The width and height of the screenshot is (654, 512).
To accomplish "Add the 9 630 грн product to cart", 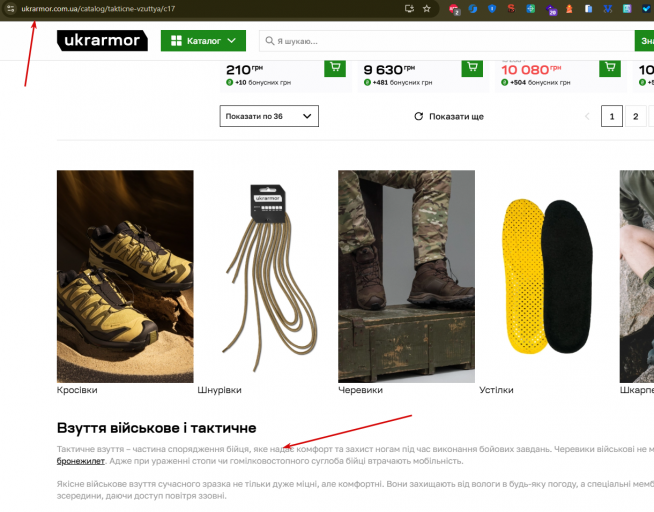I will click(x=472, y=68).
